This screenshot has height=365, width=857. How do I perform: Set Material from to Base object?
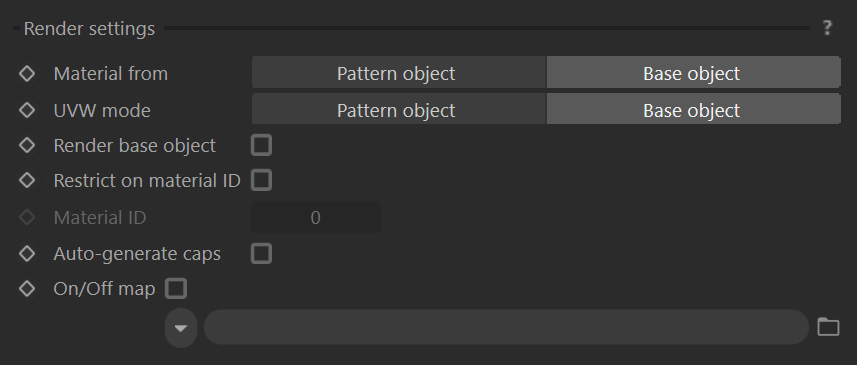tap(693, 73)
